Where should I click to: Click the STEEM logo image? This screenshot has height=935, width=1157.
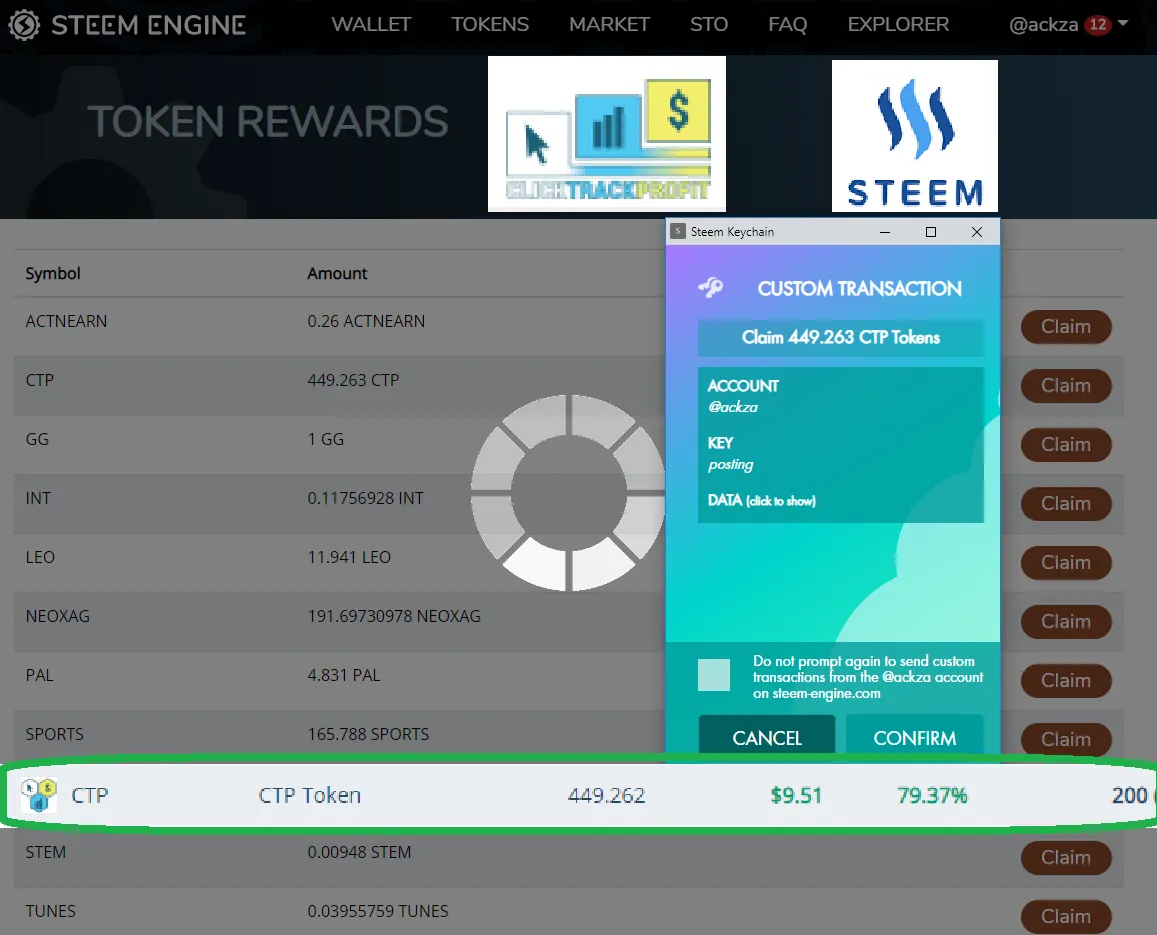[x=915, y=136]
